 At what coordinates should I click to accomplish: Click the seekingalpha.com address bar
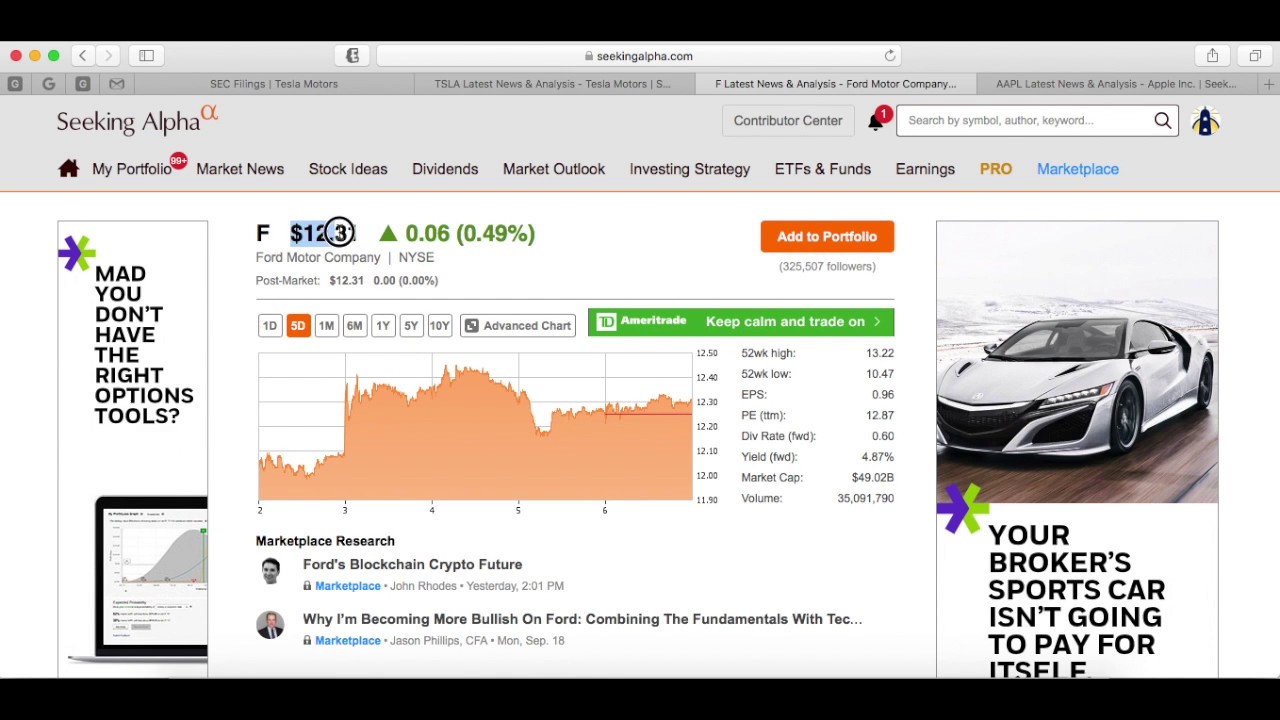(x=640, y=56)
